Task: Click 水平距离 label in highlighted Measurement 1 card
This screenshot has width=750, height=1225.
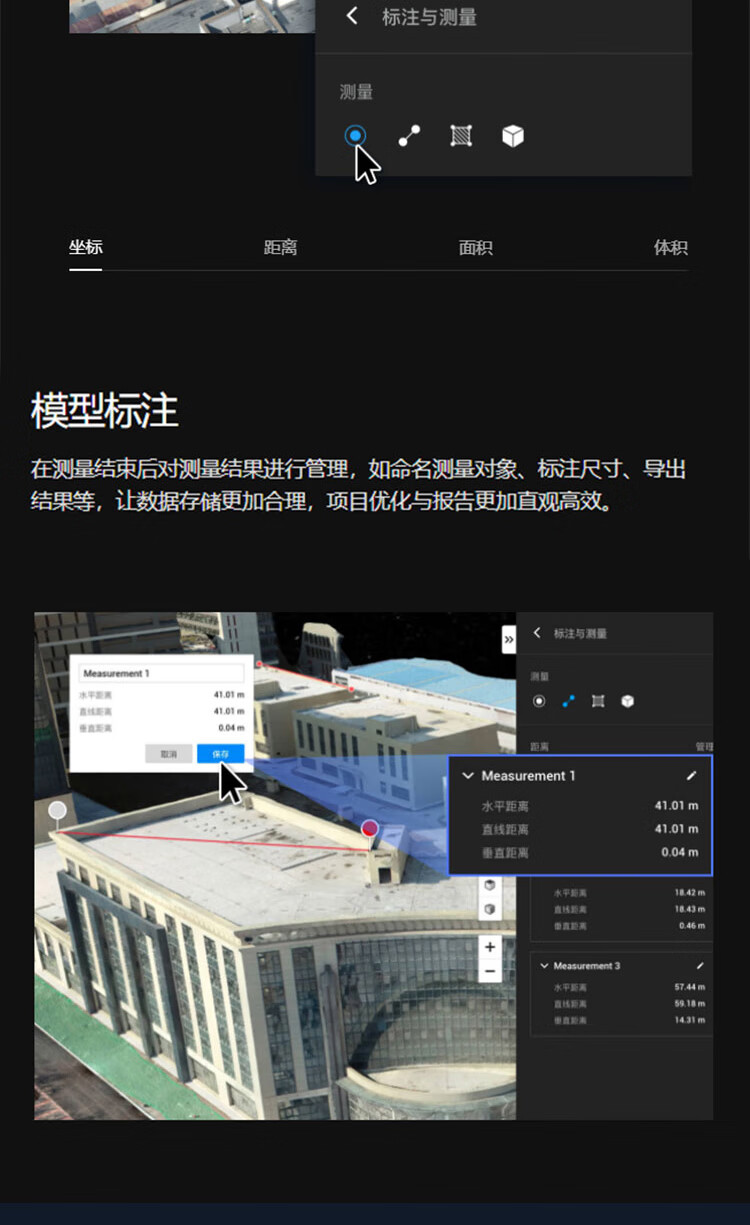Action: [x=504, y=806]
